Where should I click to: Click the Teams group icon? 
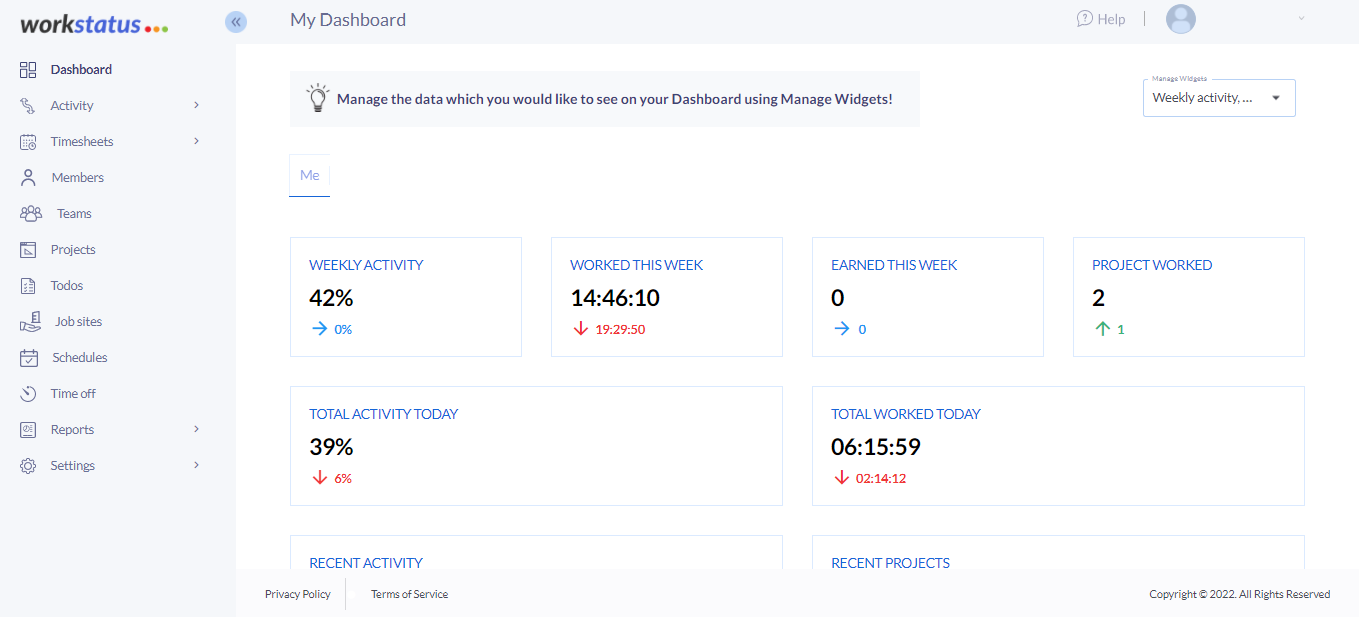(x=31, y=213)
